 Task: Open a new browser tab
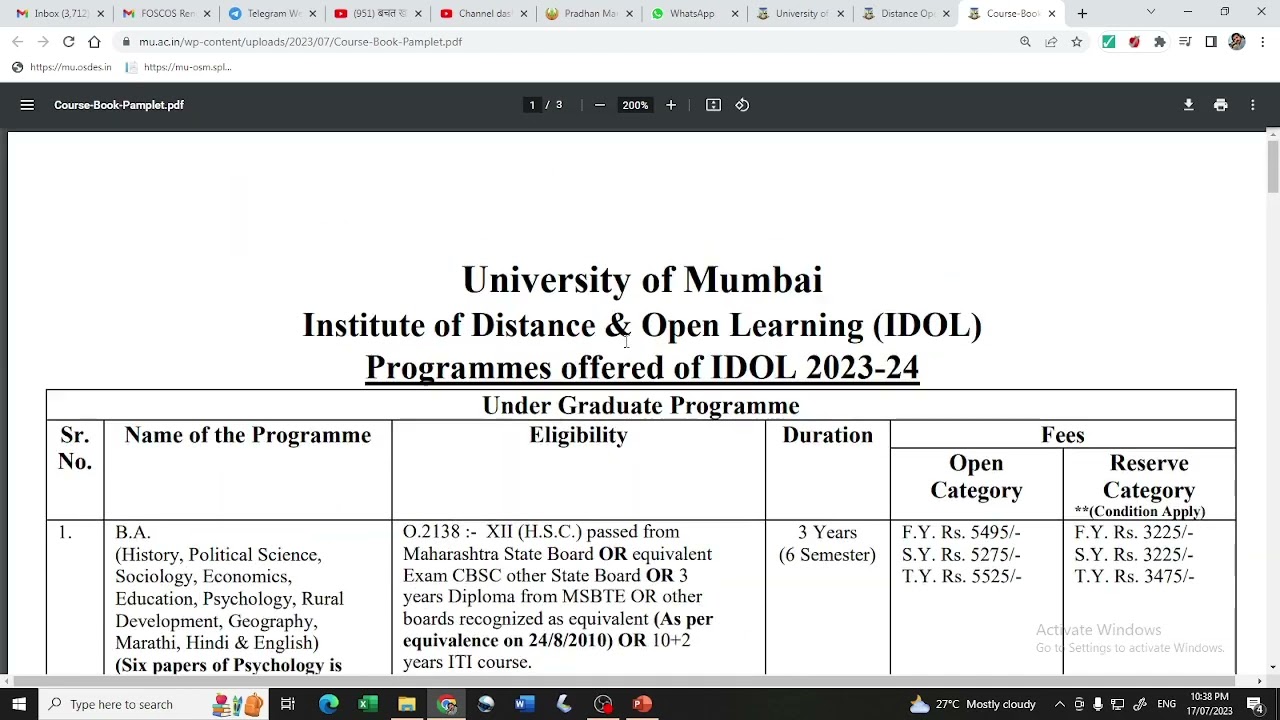(1082, 13)
